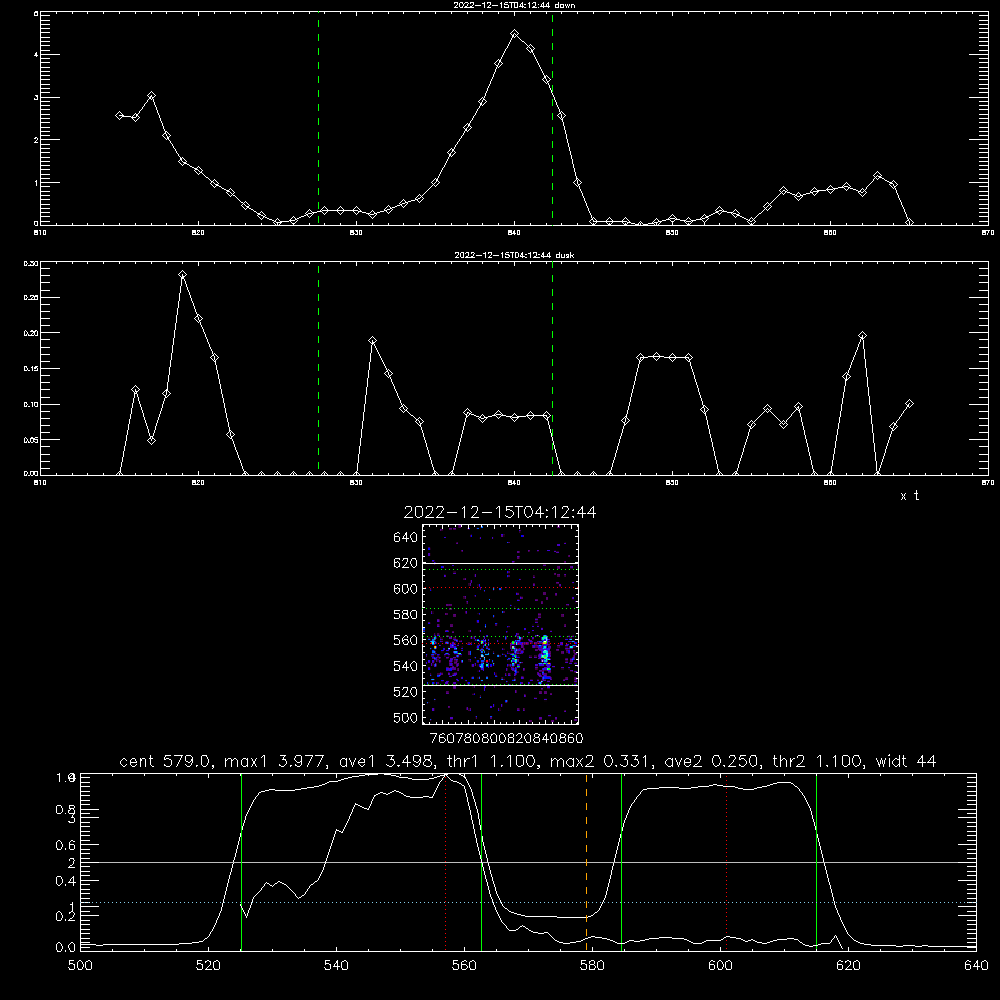Click spectrogram y-axis label '620'

click(x=406, y=563)
